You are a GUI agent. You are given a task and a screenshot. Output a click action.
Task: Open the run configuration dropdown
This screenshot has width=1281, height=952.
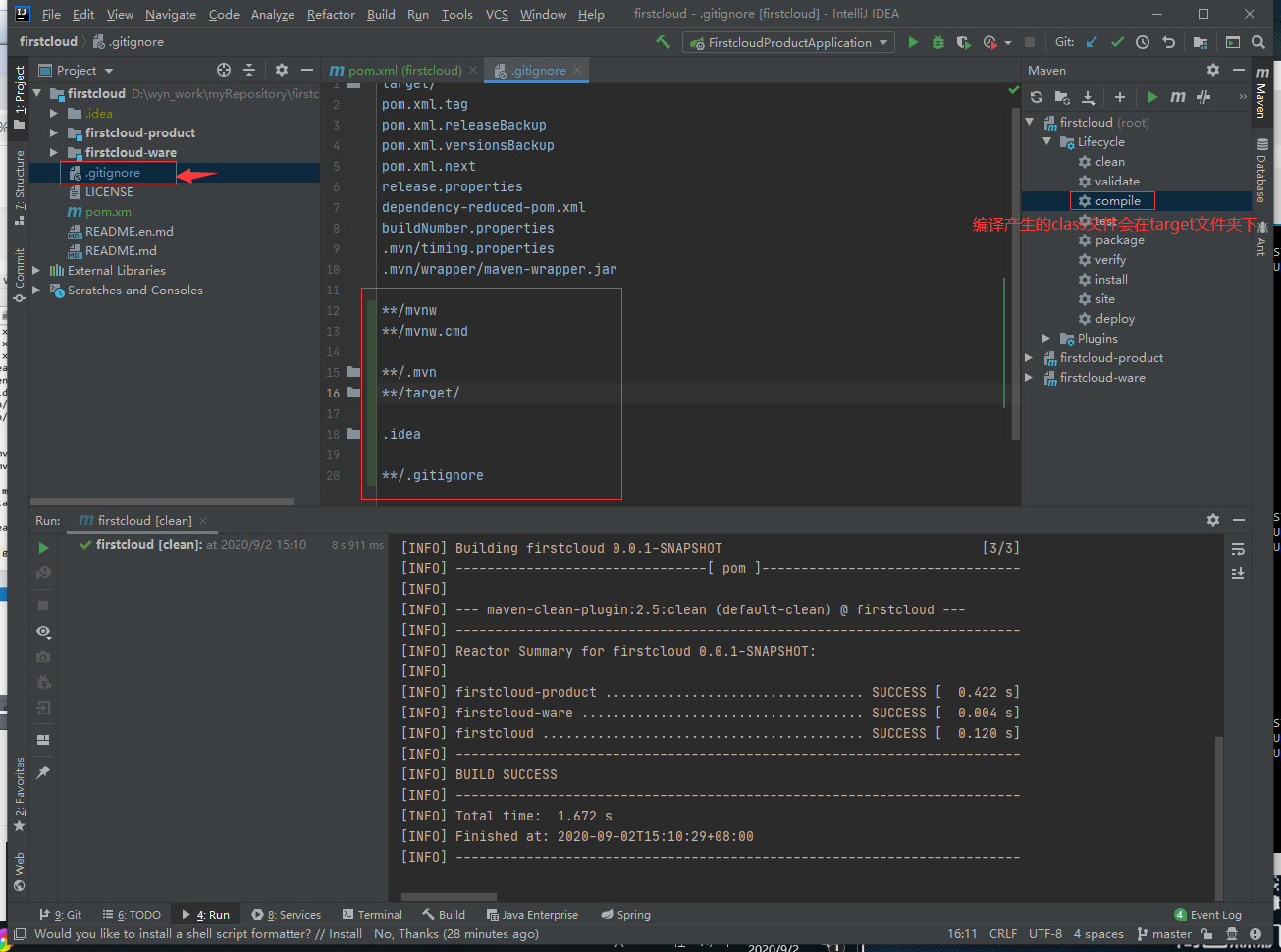click(789, 42)
